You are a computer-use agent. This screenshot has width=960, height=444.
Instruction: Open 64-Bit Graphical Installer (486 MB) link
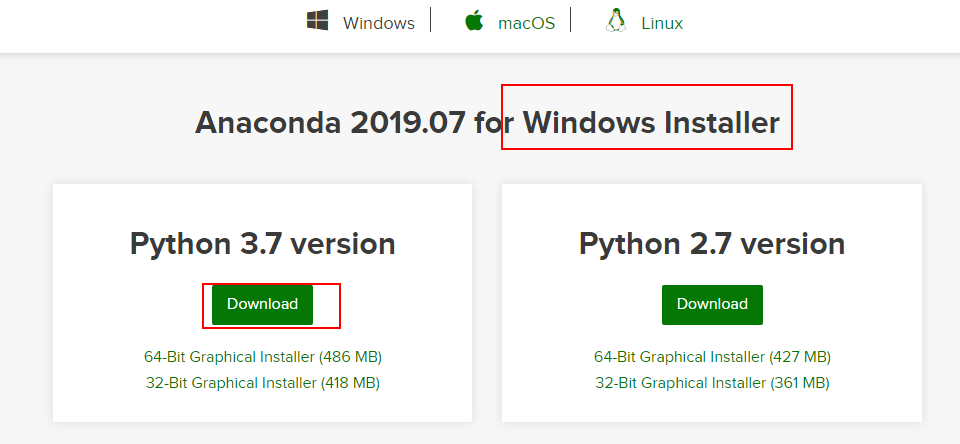263,356
